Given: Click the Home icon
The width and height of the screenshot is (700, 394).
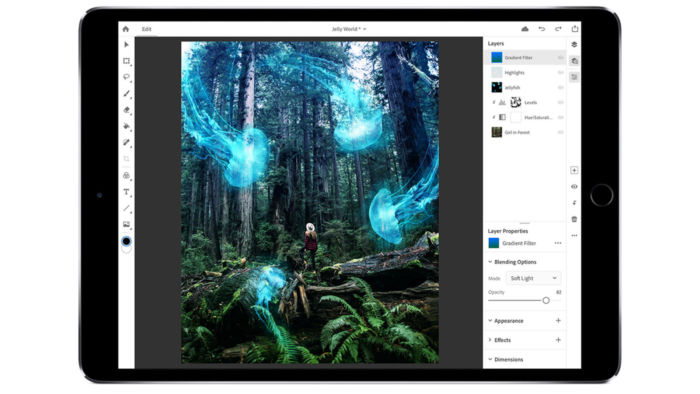Looking at the screenshot, I should tap(125, 29).
